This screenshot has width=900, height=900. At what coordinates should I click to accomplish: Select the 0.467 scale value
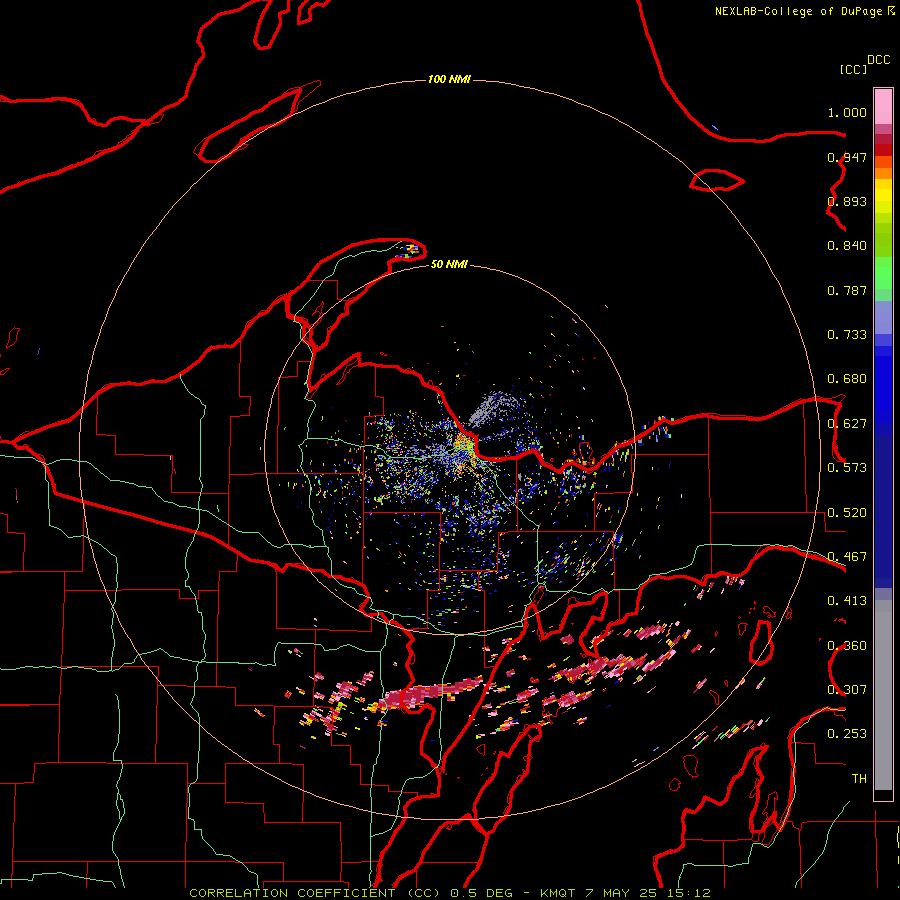[x=847, y=557]
